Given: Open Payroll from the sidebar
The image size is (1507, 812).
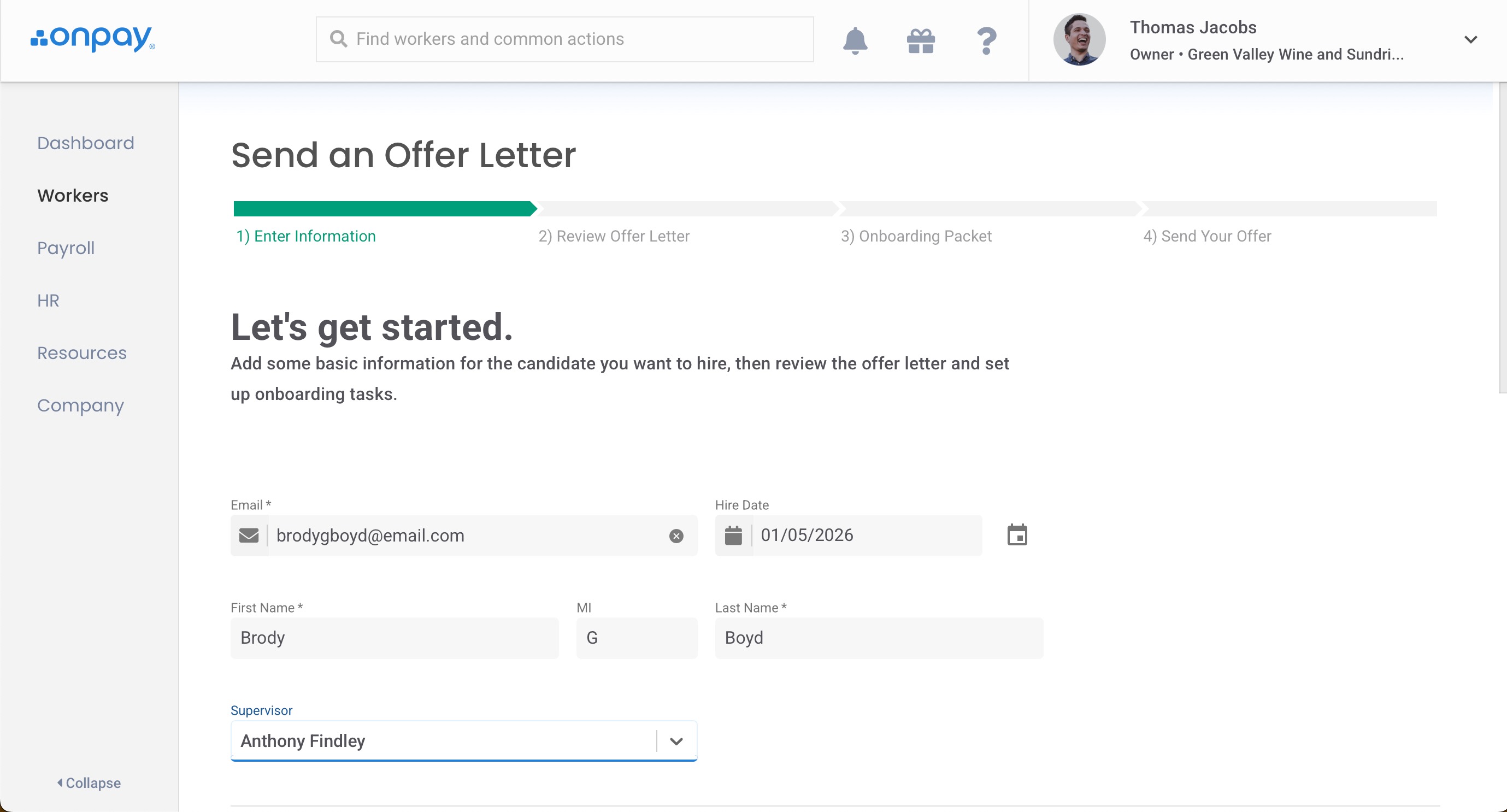Looking at the screenshot, I should 66,248.
